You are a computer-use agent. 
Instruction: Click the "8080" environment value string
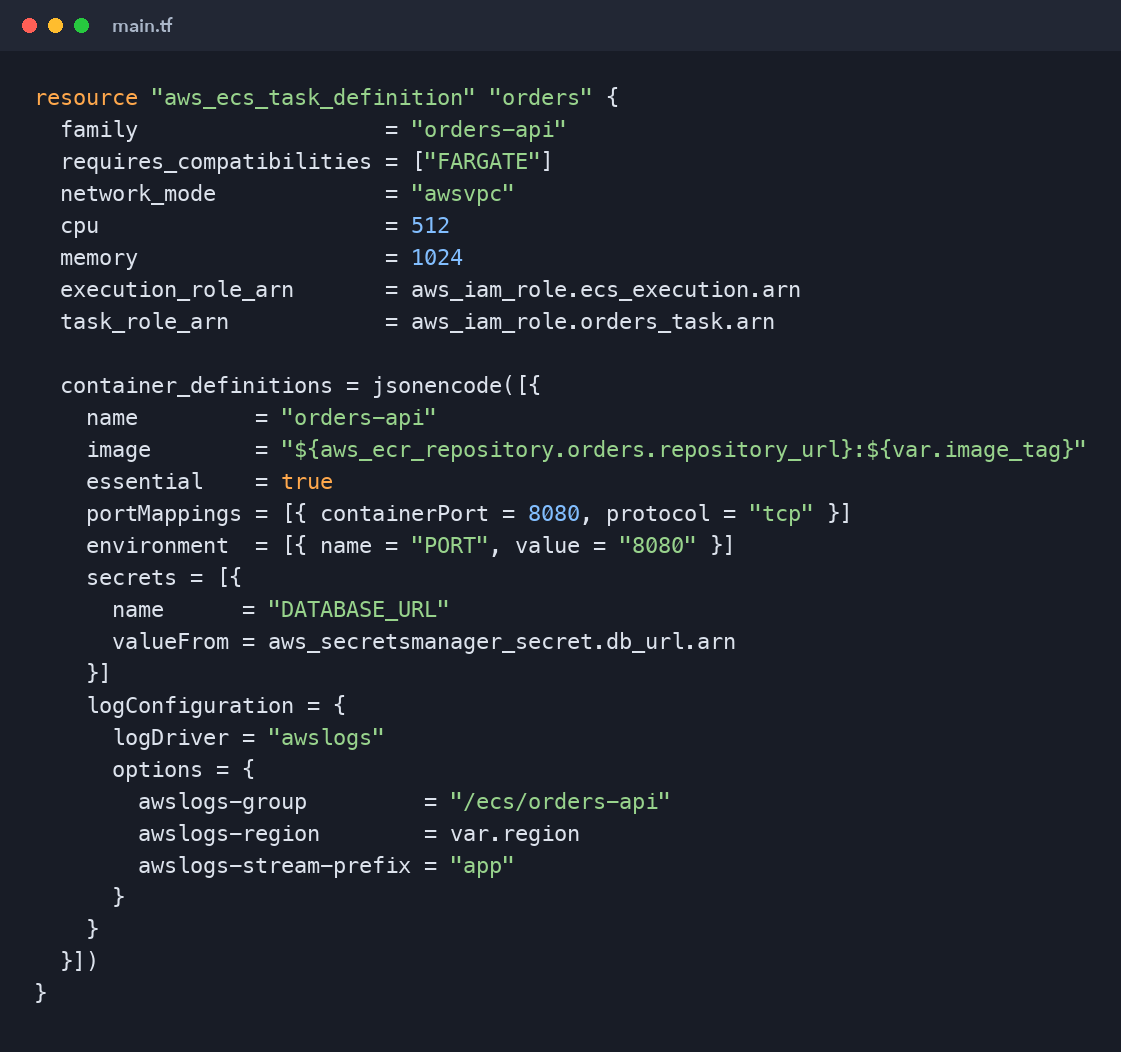pos(658,546)
